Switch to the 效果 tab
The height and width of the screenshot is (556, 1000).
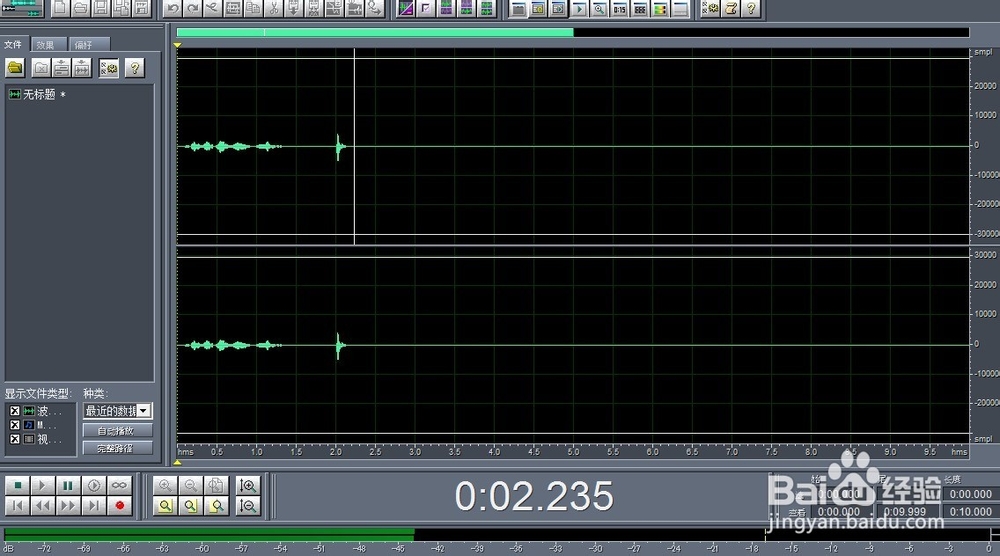(x=46, y=45)
